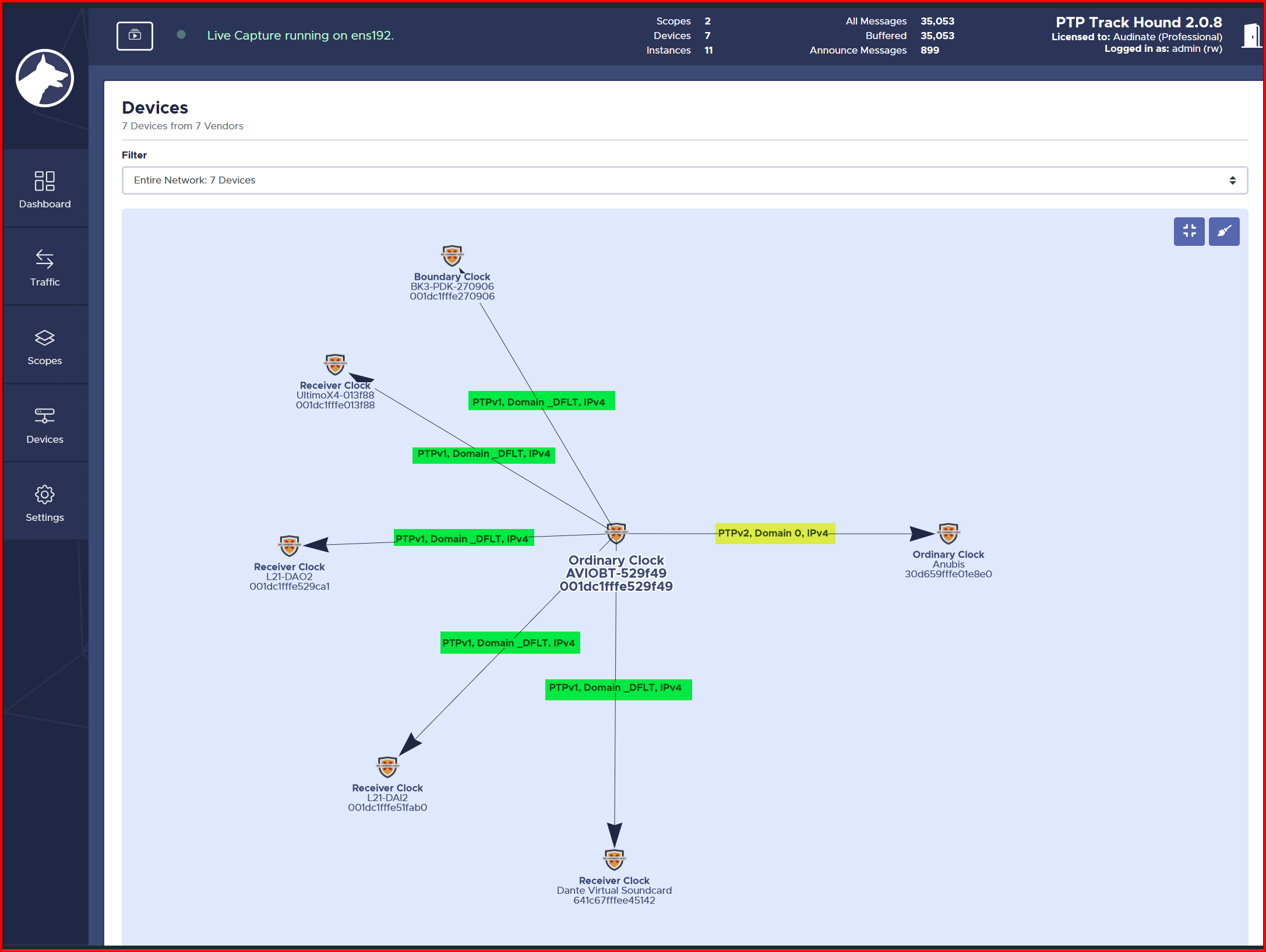Select the UltimoX4-013f88 Receiver Clock node icon

(x=335, y=365)
